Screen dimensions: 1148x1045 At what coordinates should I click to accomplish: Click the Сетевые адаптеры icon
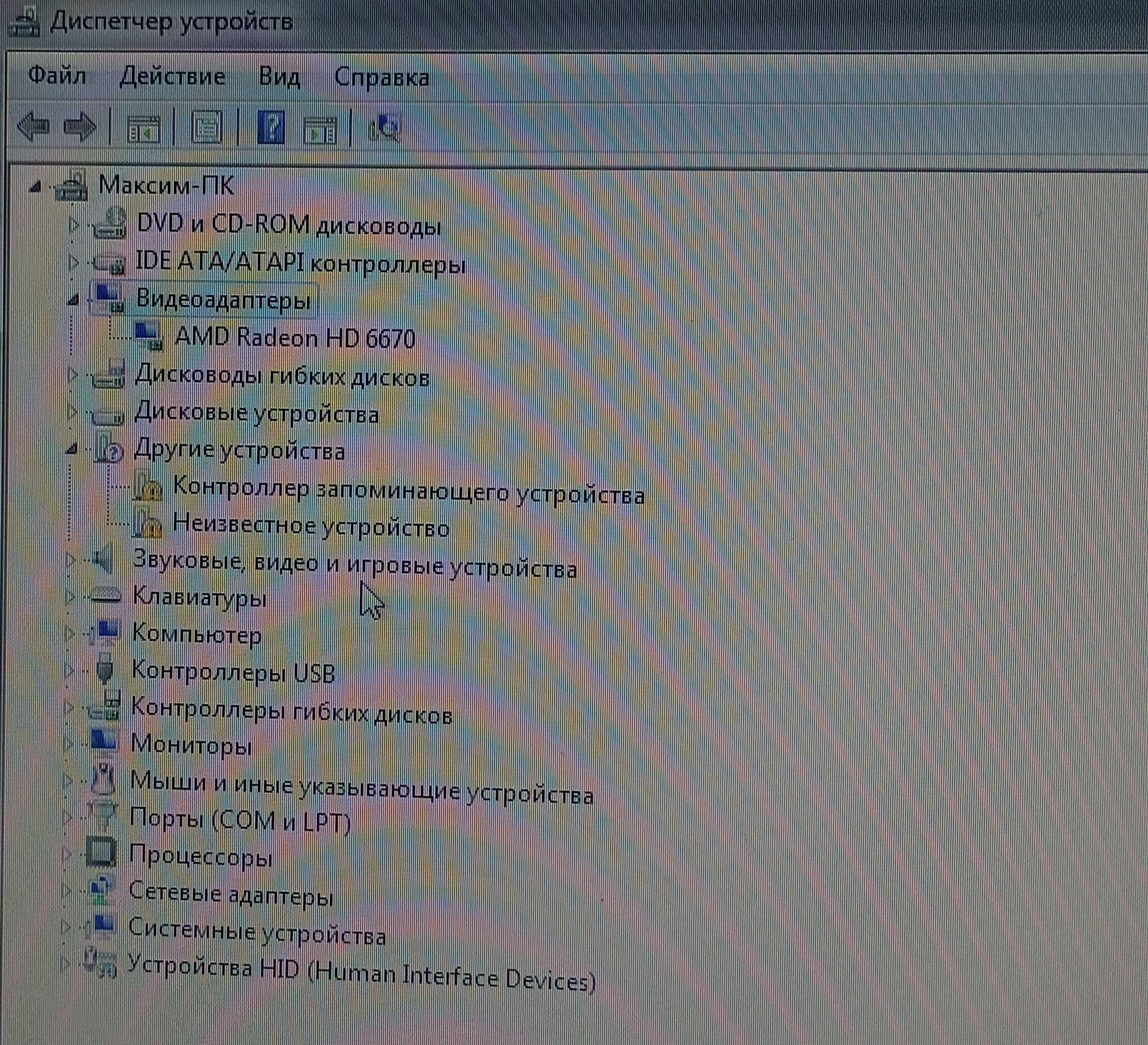[102, 891]
